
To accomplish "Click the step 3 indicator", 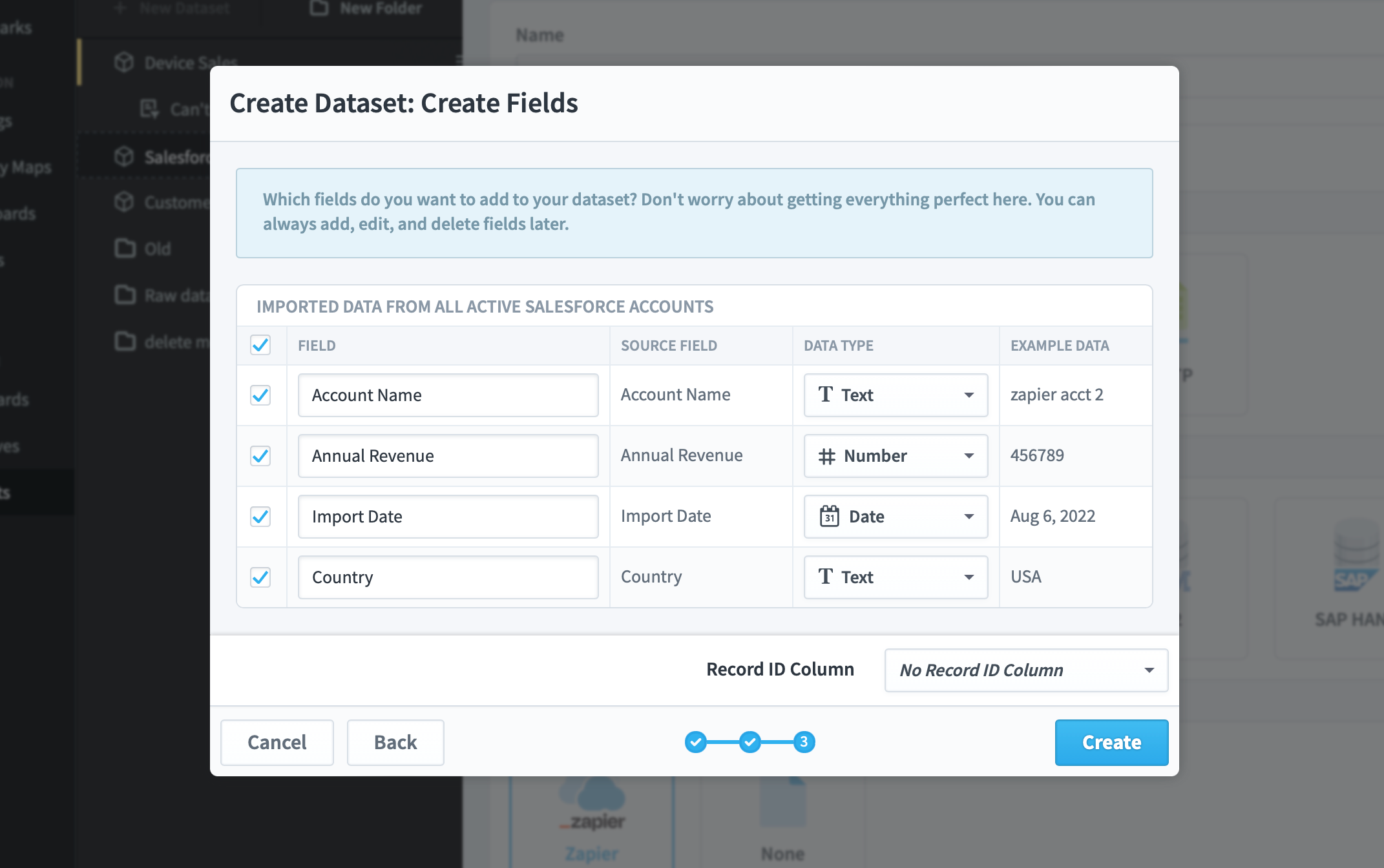I will pyautogui.click(x=804, y=742).
